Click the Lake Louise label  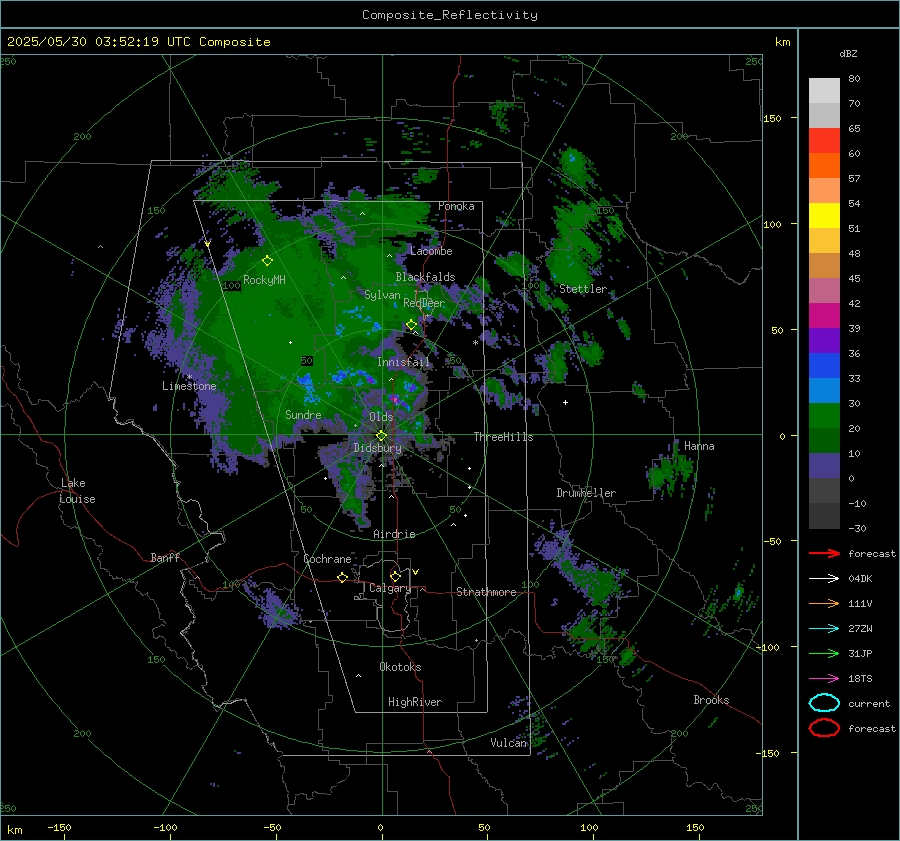pyautogui.click(x=77, y=491)
